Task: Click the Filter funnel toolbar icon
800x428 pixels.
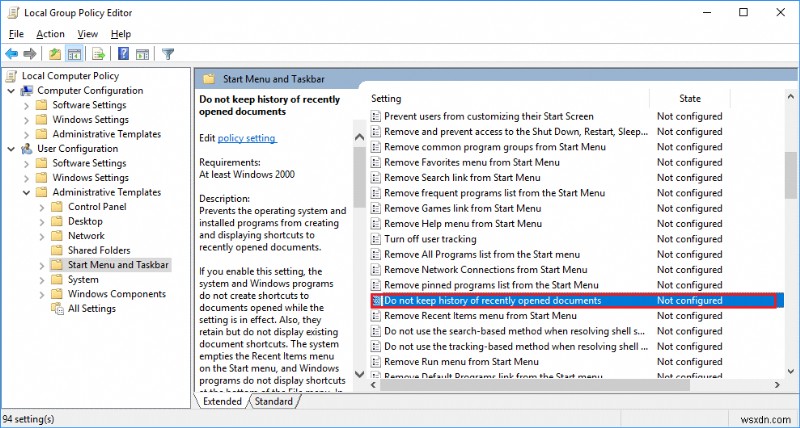Action: coord(168,54)
